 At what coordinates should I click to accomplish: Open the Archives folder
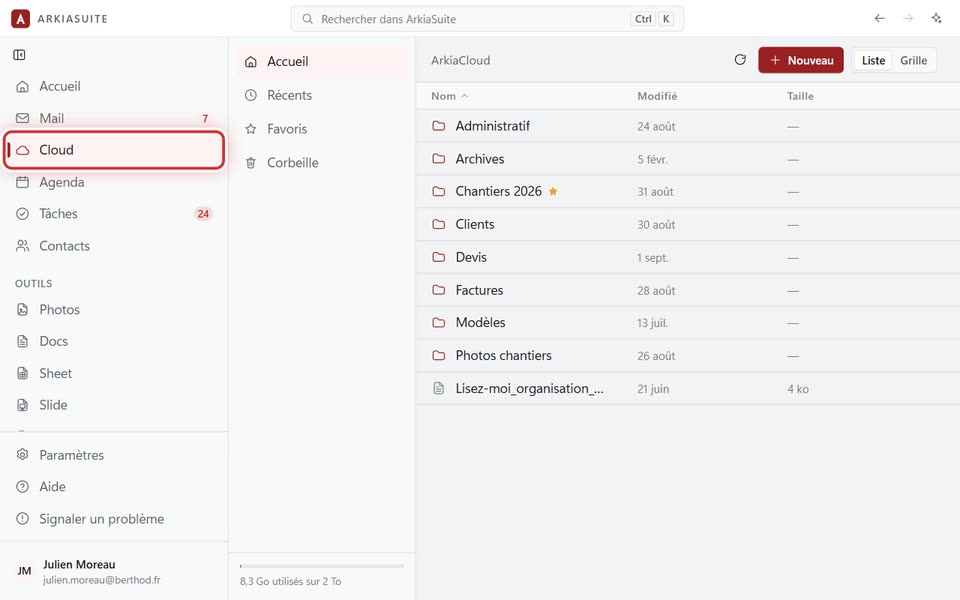[x=688, y=159]
